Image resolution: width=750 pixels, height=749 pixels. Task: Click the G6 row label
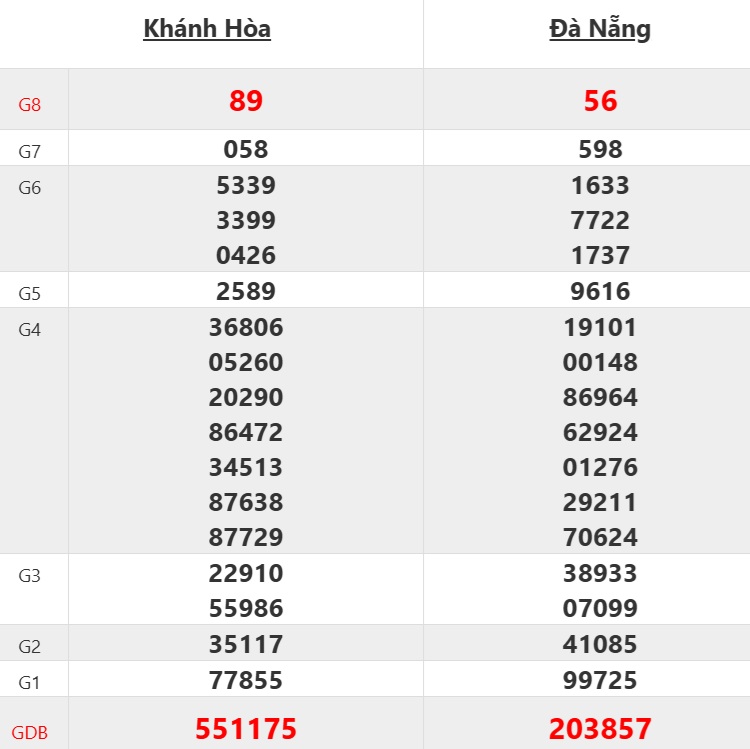click(x=30, y=188)
